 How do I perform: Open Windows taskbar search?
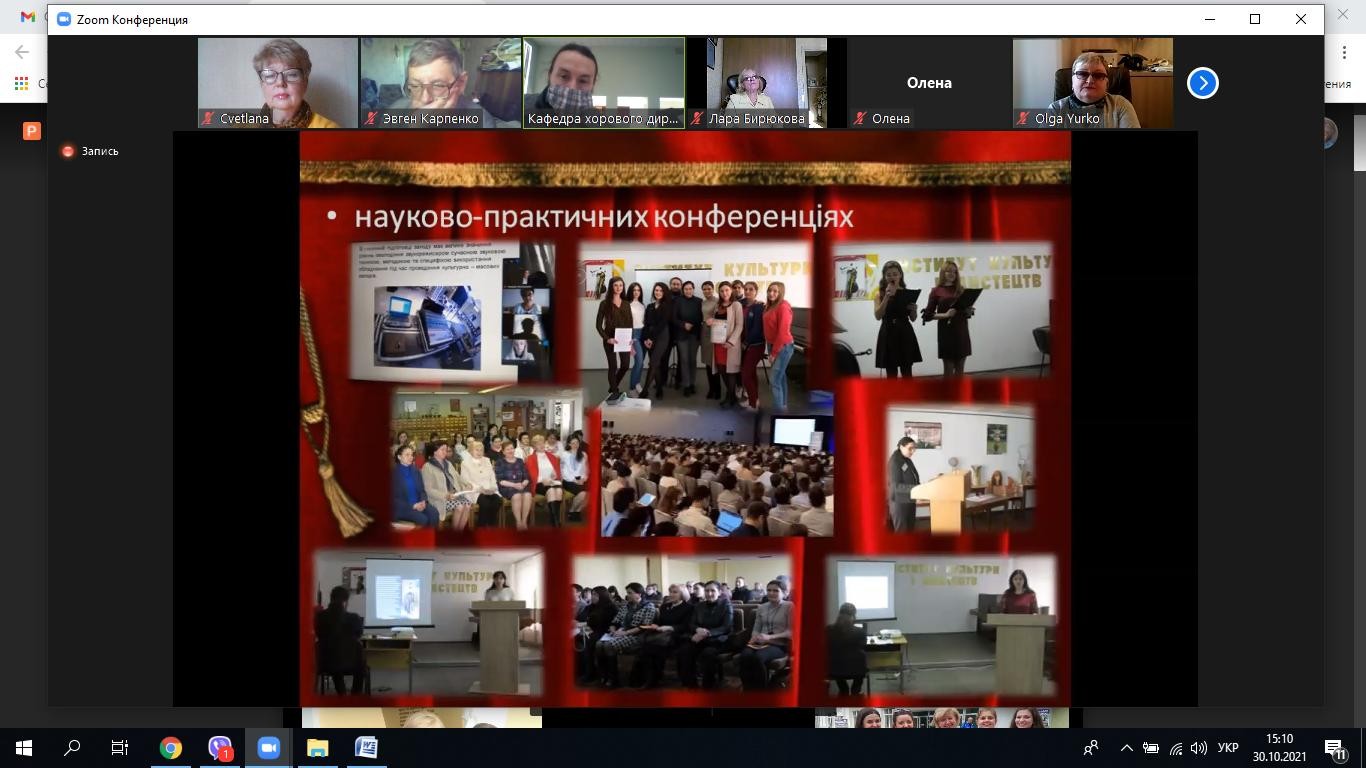[72, 747]
